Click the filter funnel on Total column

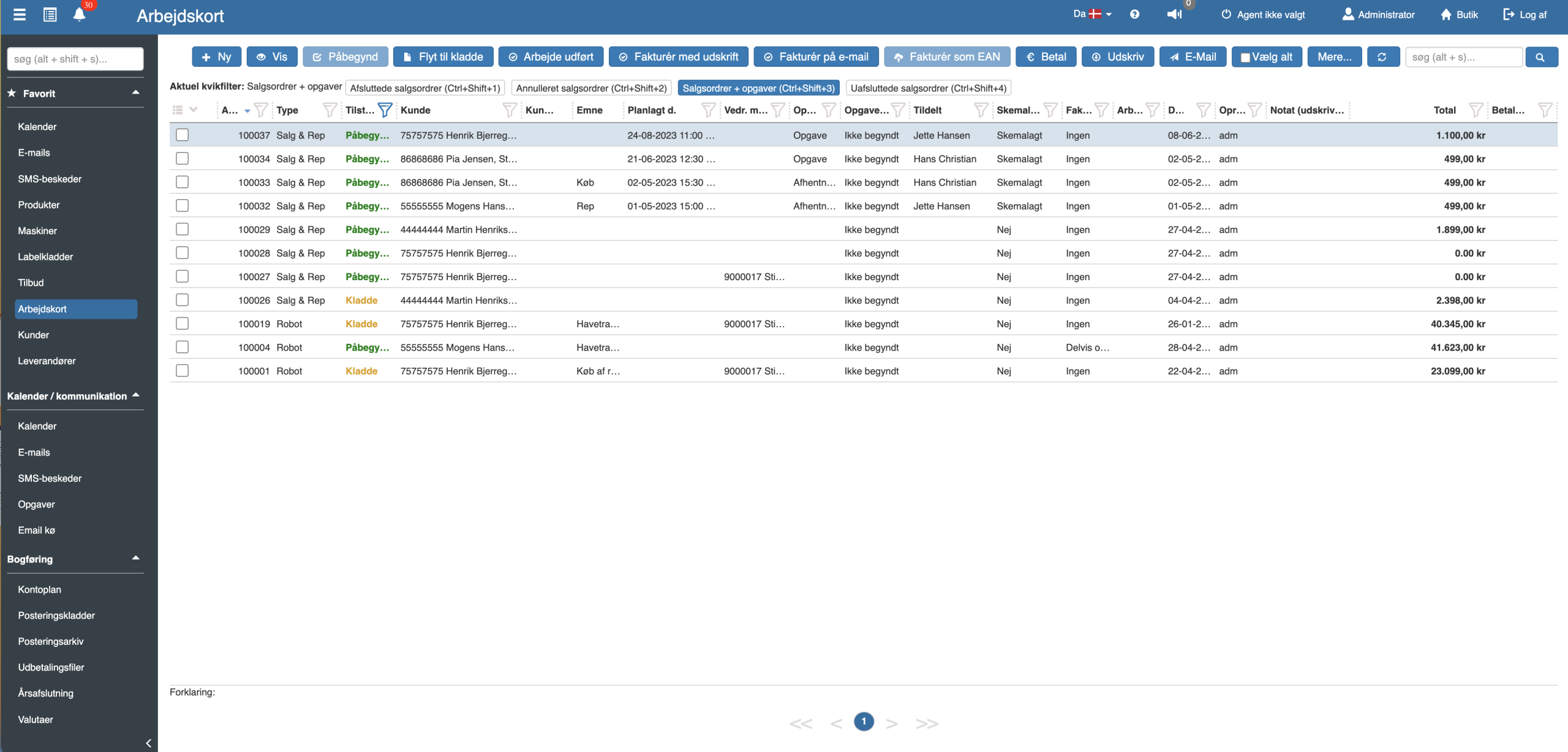coord(1476,110)
